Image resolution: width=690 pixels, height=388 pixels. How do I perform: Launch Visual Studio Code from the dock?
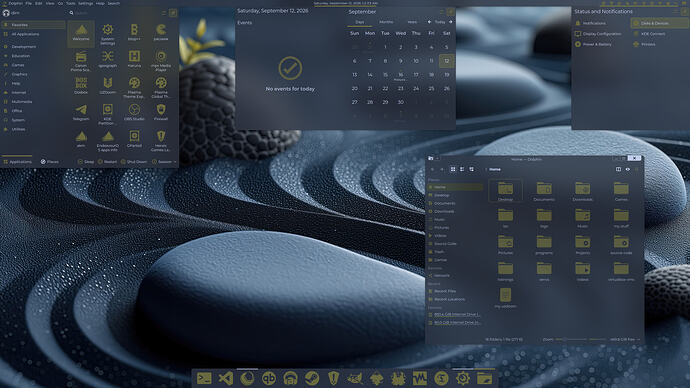(226, 378)
